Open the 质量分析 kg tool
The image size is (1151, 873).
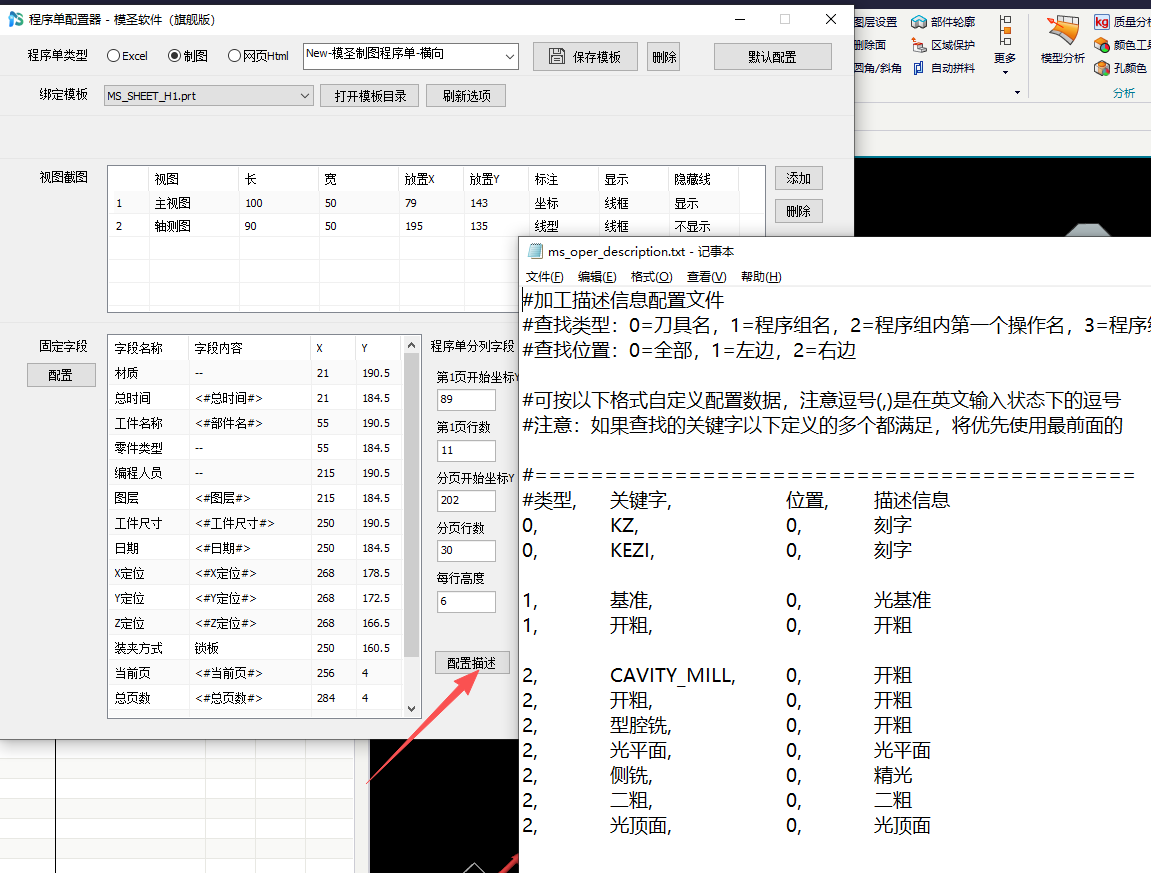click(1102, 22)
